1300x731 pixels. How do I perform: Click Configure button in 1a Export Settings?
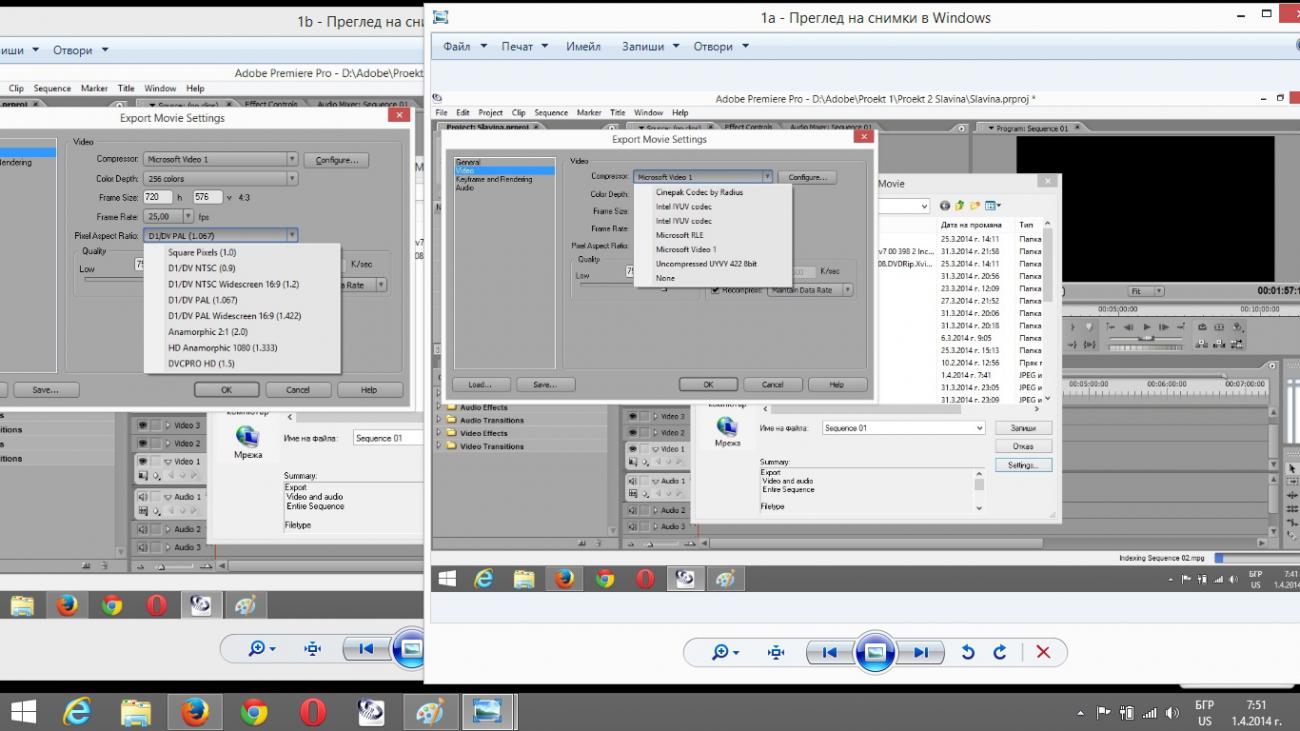pos(807,177)
